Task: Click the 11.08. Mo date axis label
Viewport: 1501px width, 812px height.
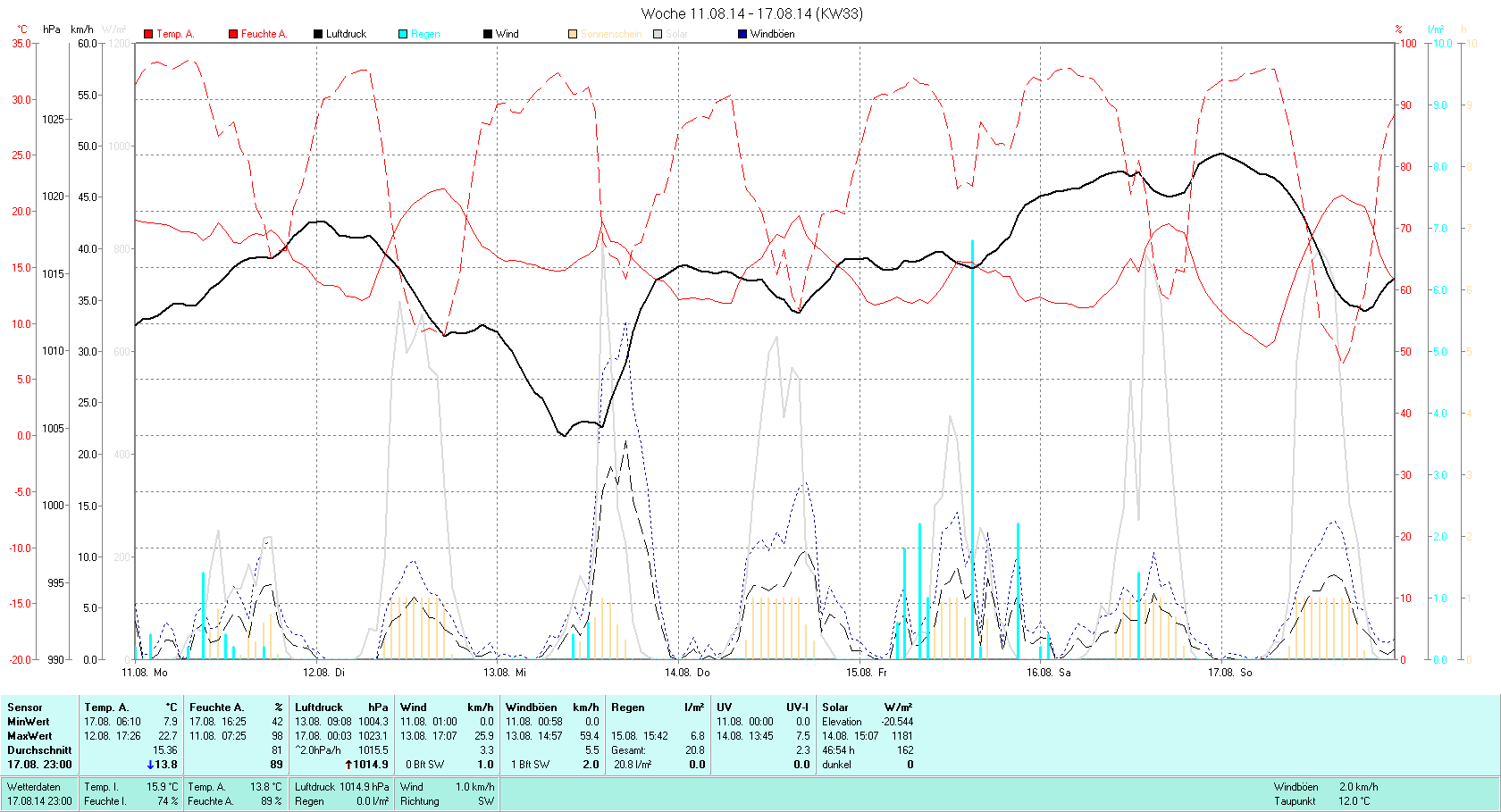Action: pos(145,673)
